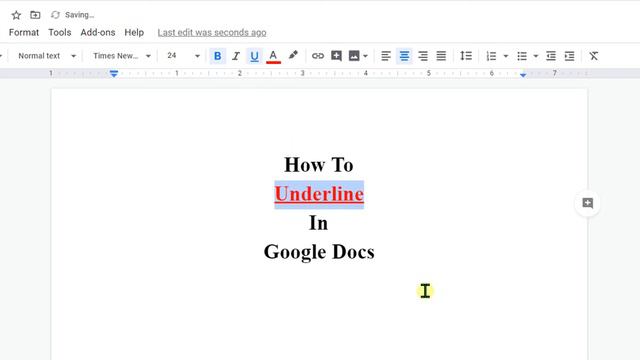Click the left indent marker on ruler

coord(113,73)
